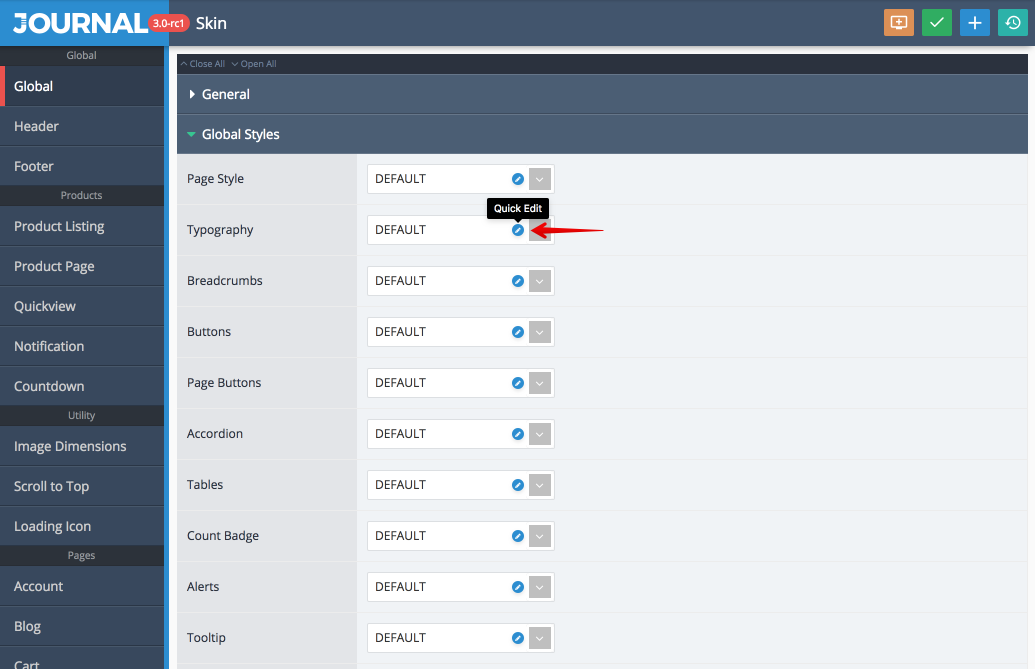Quick Edit the Buttons setting
This screenshot has width=1035, height=669.
(518, 332)
